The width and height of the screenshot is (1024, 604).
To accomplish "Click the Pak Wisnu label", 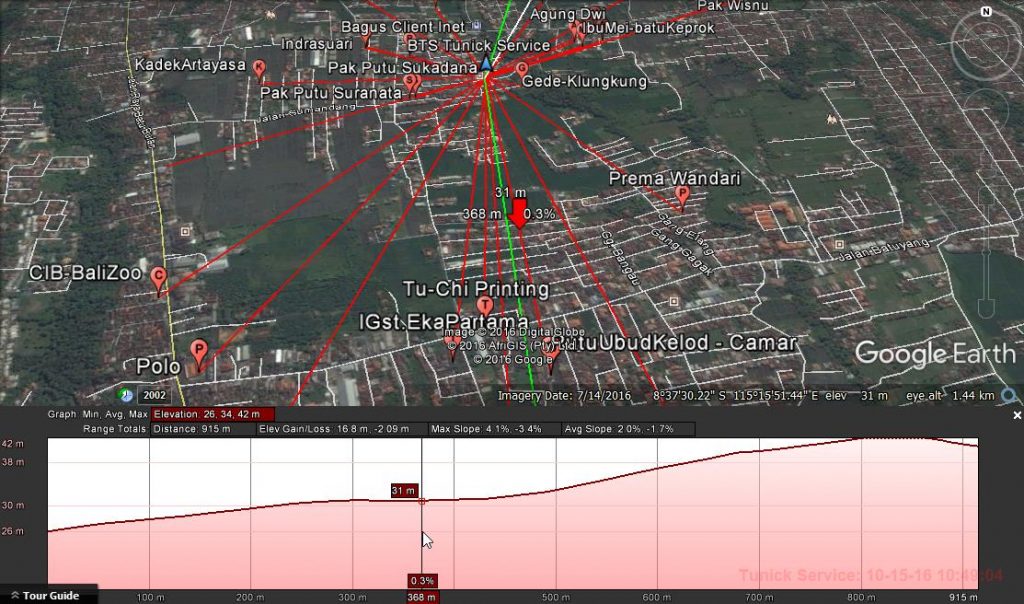I will (733, 5).
